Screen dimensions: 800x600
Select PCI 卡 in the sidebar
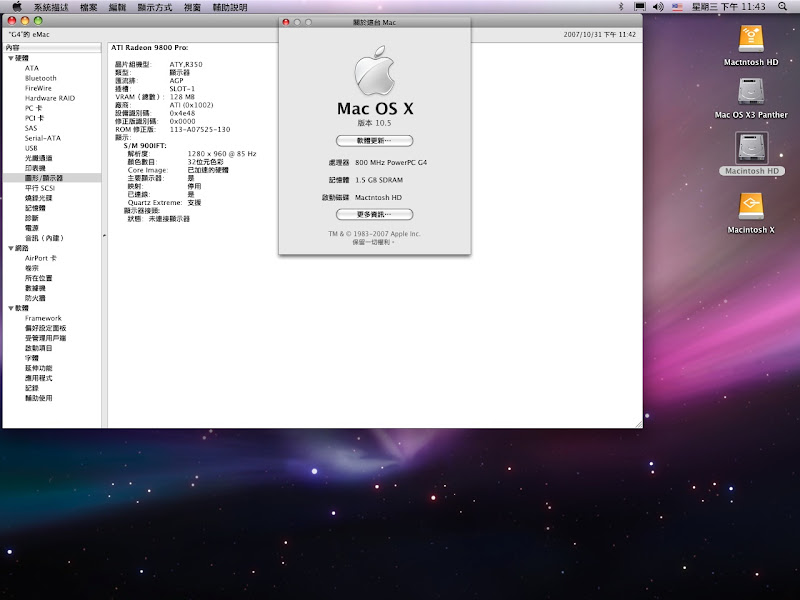[x=35, y=118]
